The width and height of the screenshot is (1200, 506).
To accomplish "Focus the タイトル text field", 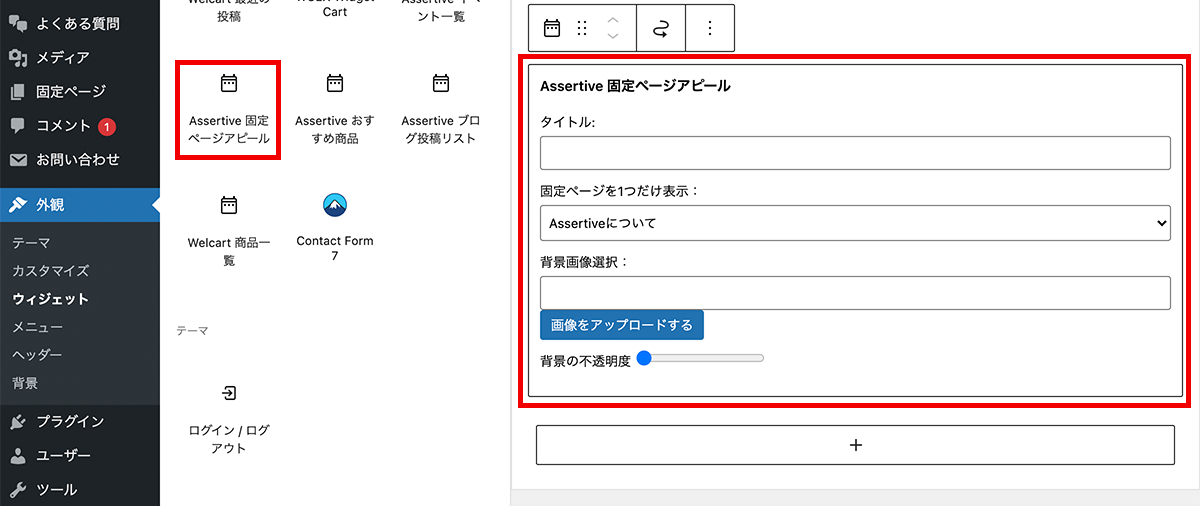I will pyautogui.click(x=855, y=153).
